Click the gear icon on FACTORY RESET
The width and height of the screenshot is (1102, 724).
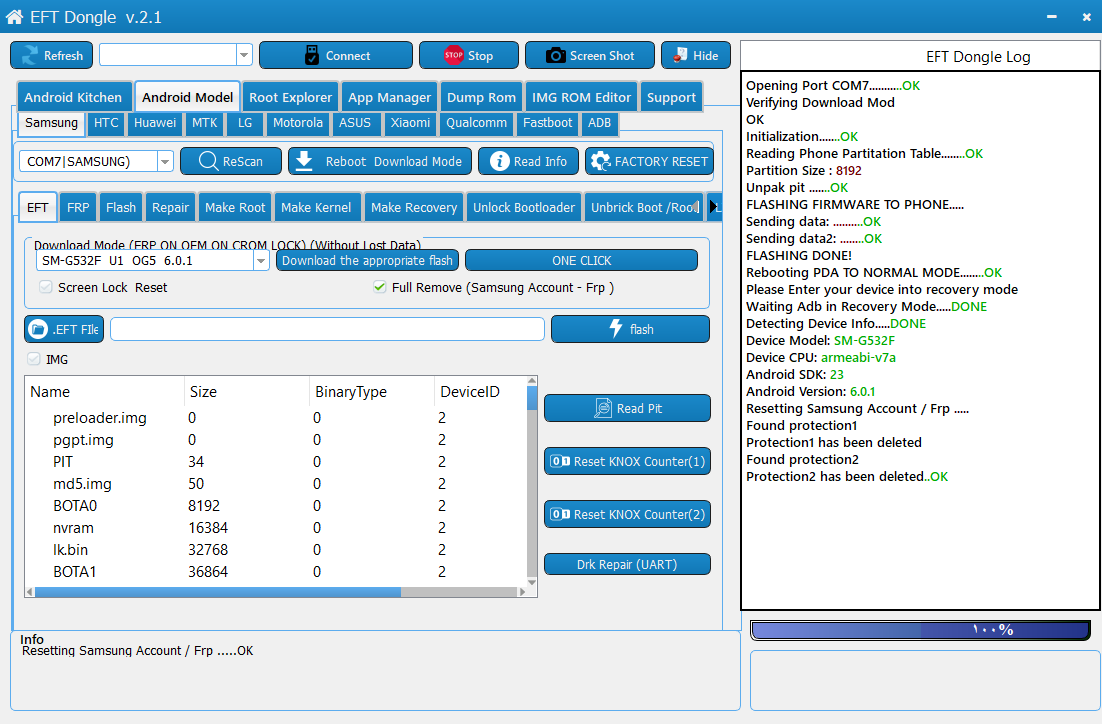[600, 161]
